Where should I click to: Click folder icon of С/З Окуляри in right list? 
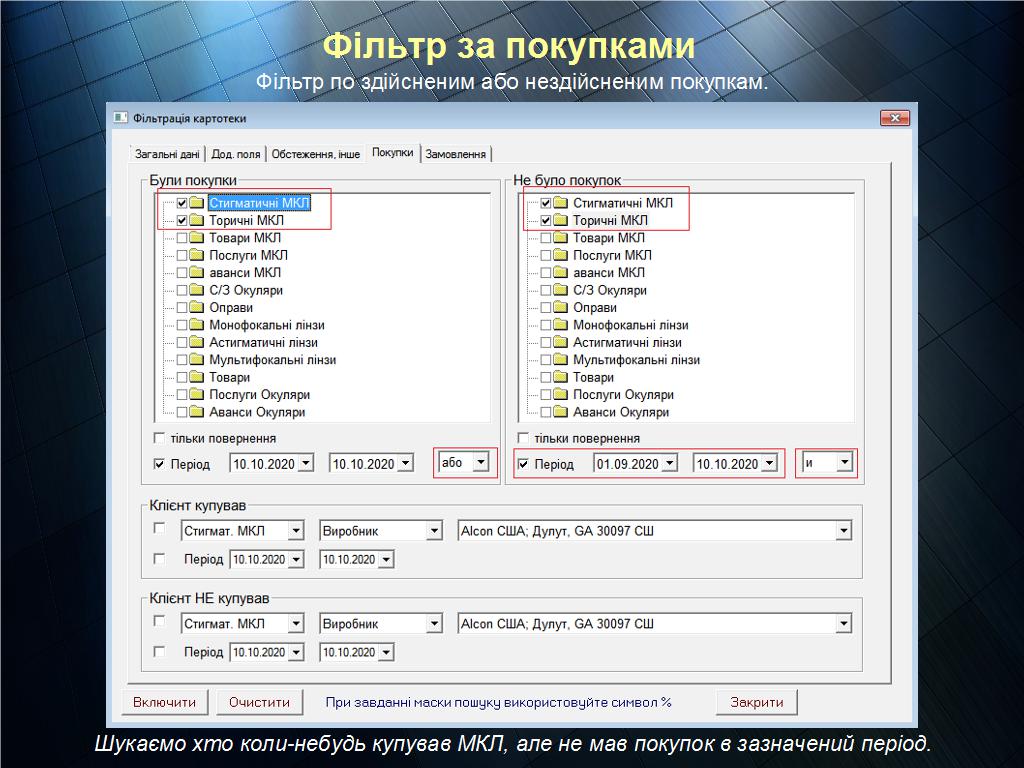pos(561,290)
